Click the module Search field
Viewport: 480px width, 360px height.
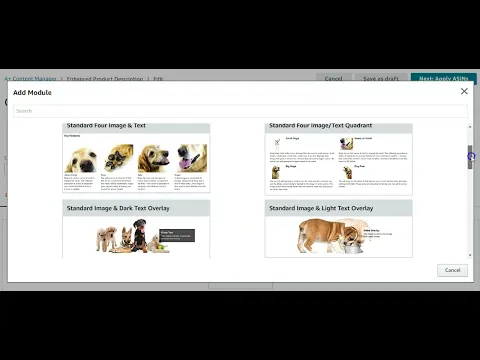tap(240, 111)
